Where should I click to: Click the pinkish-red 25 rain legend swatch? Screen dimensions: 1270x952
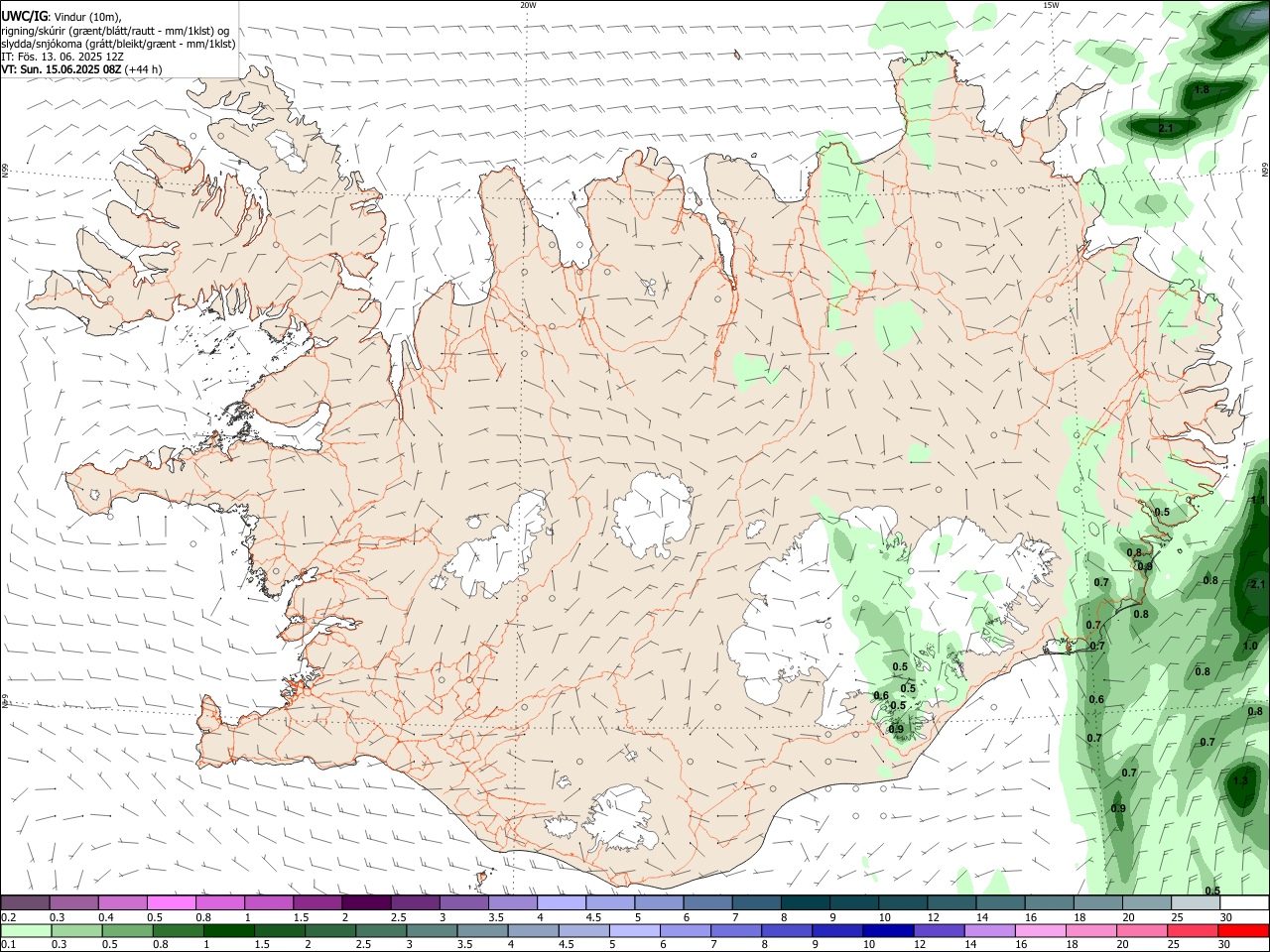1194,931
